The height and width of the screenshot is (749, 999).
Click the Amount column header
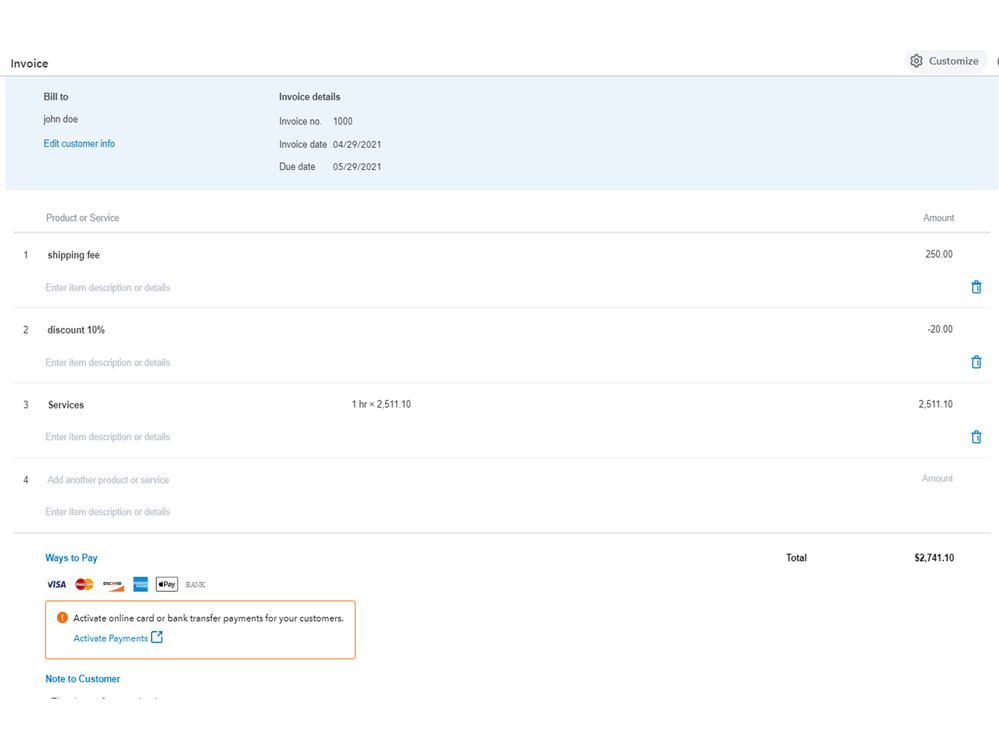938,218
